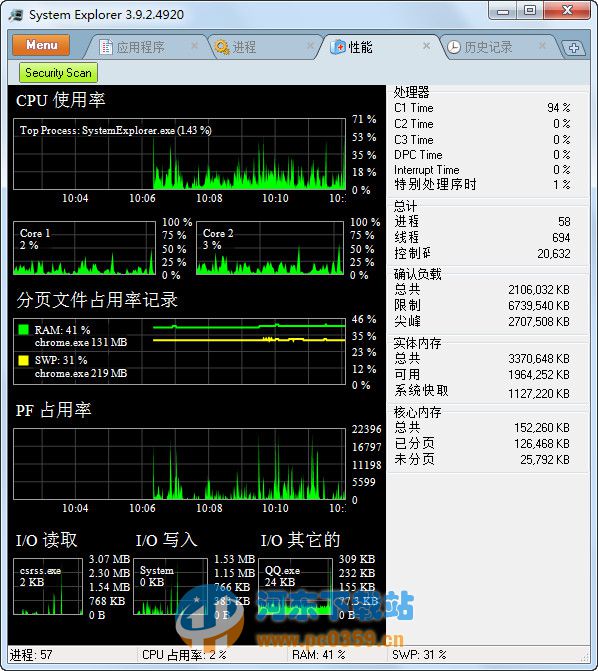Click status bar '进程: 57'
The image size is (598, 671).
click(x=31, y=655)
